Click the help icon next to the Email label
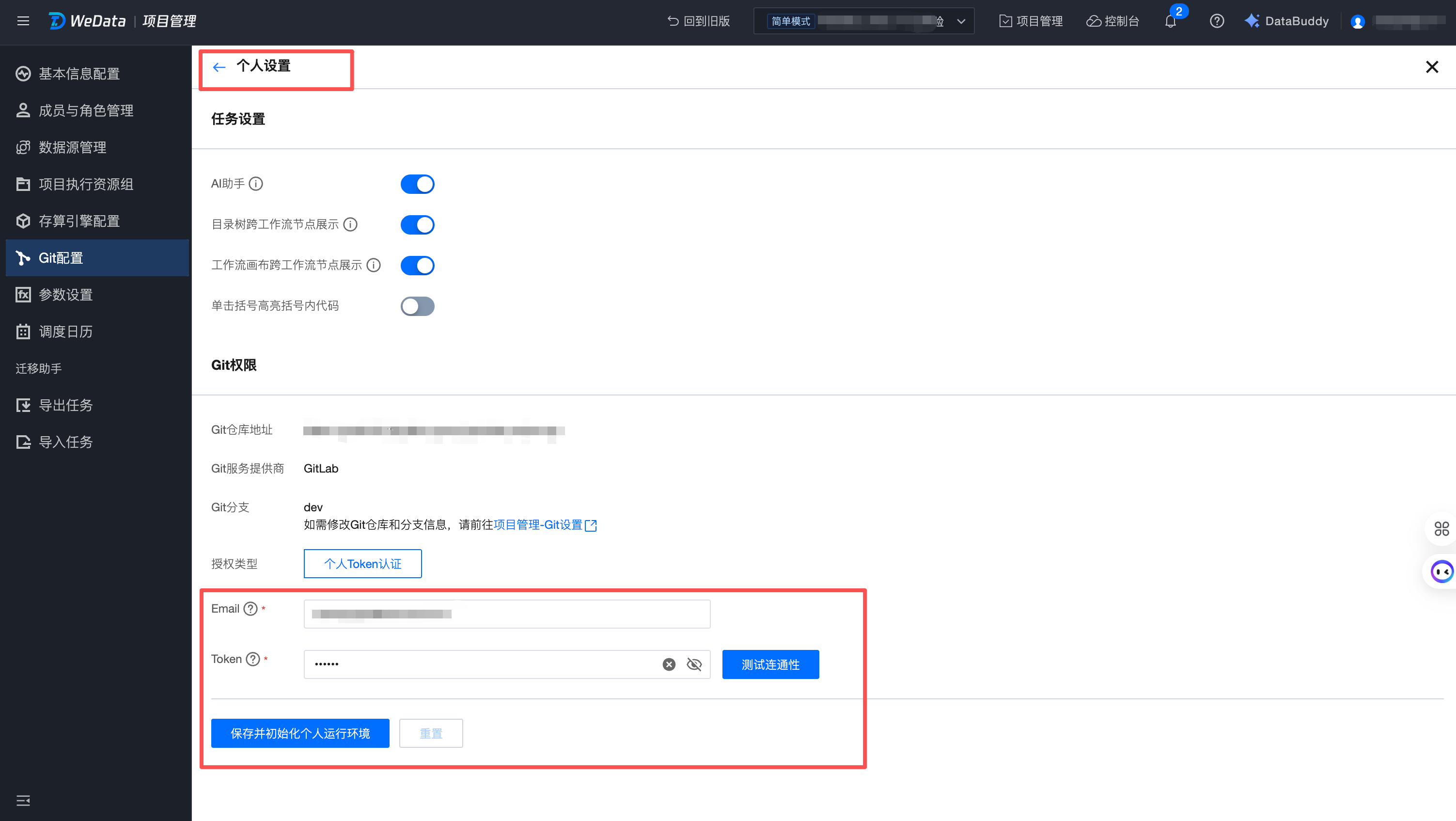Viewport: 1456px width, 821px height. pos(250,609)
